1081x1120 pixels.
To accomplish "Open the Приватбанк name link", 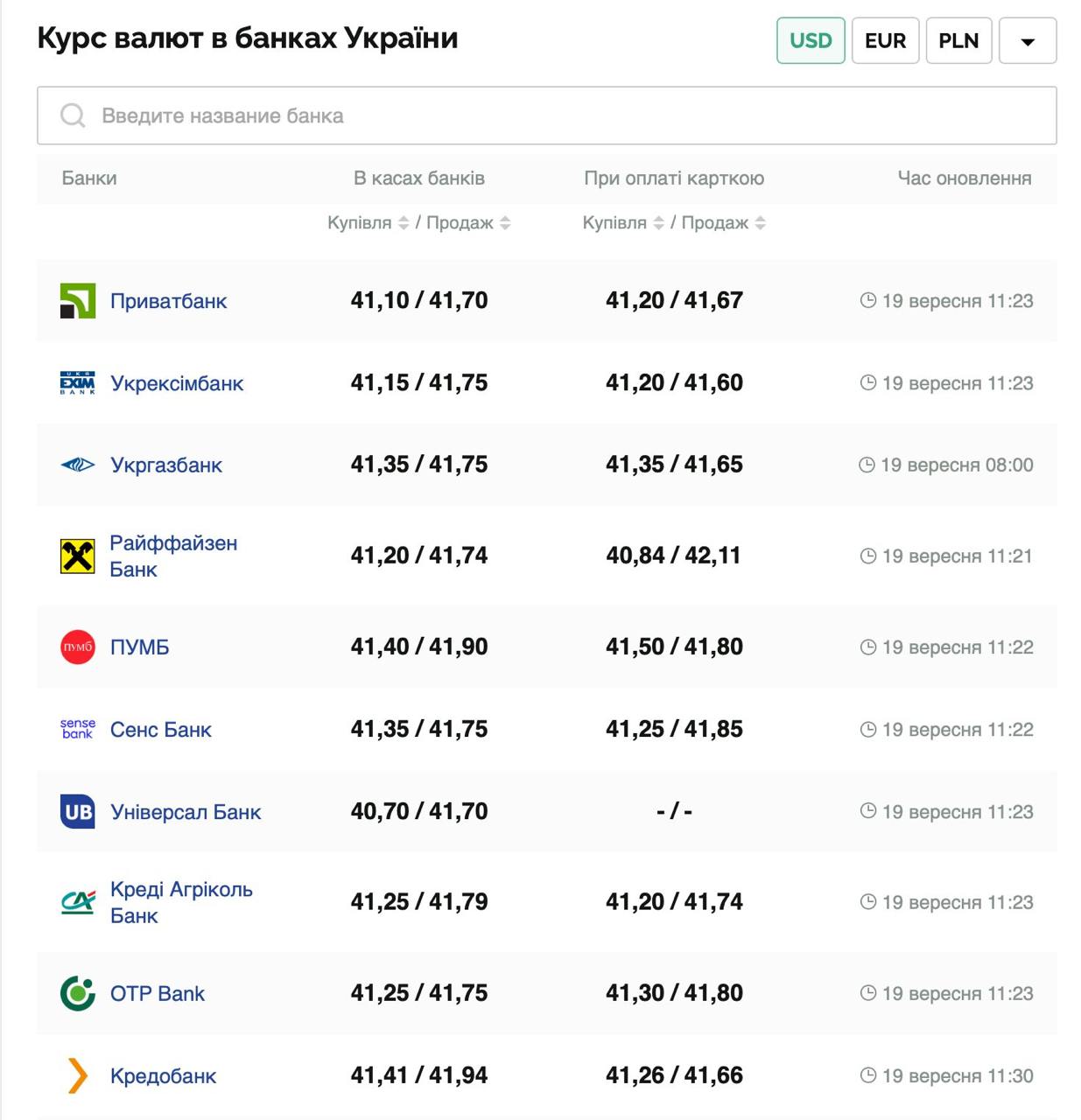I will 168,301.
